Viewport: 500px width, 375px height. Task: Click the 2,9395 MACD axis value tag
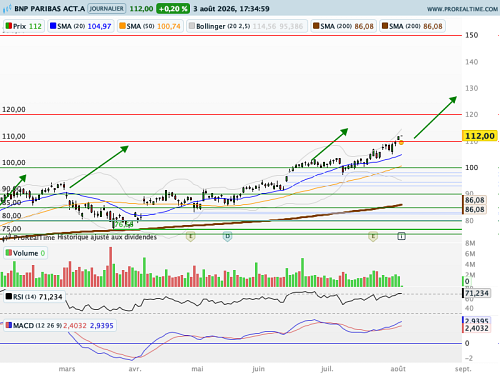476,321
